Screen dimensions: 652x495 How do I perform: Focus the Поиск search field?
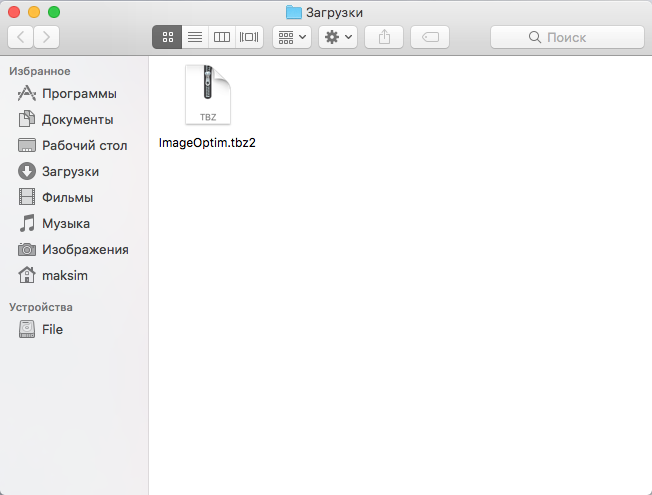coord(567,37)
